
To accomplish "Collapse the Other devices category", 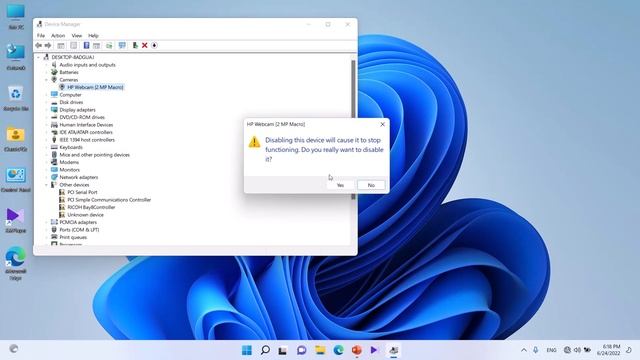I will (47, 184).
